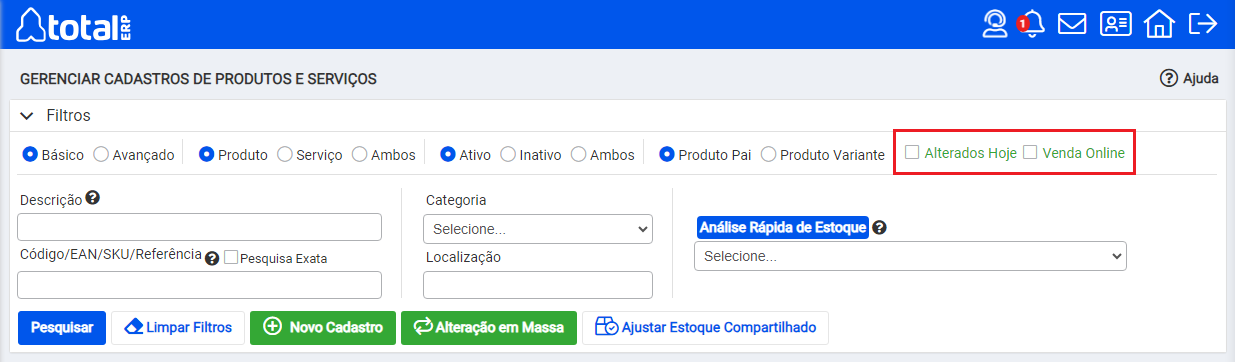Click the logout arrow icon

[1201, 24]
